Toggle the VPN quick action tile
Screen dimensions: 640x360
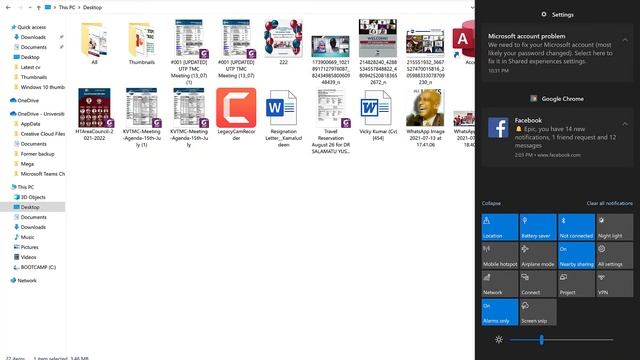614,284
